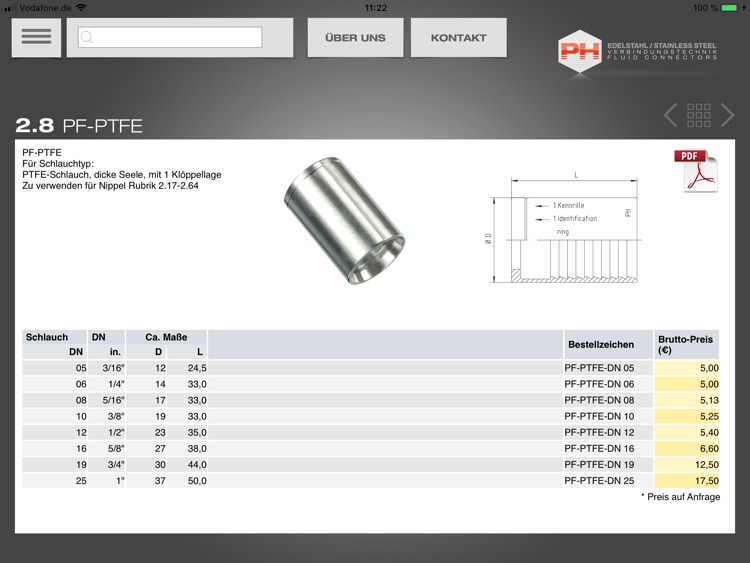Select order code PF-PTFE-DN 10

pyautogui.click(x=599, y=416)
